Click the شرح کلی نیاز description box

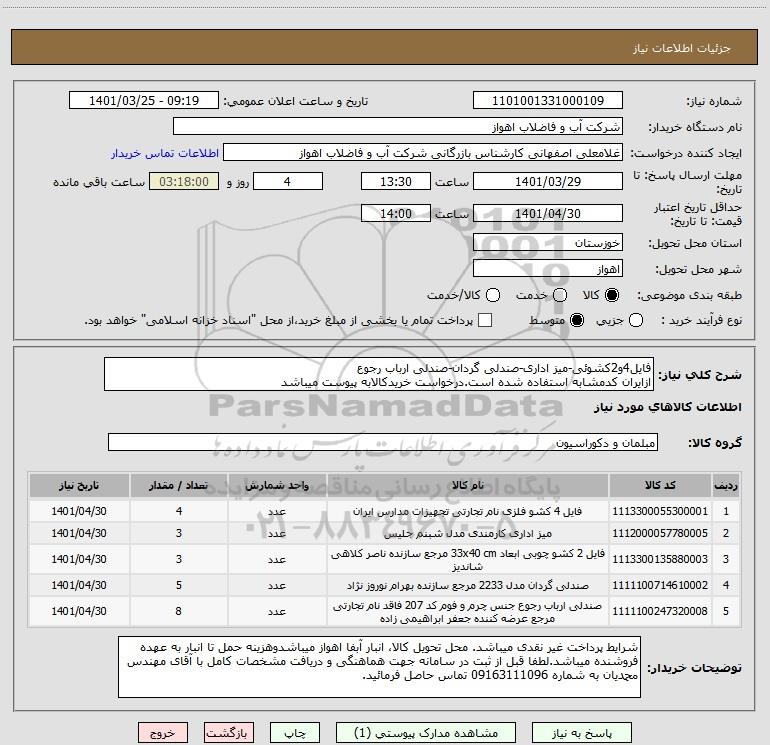pyautogui.click(x=379, y=375)
